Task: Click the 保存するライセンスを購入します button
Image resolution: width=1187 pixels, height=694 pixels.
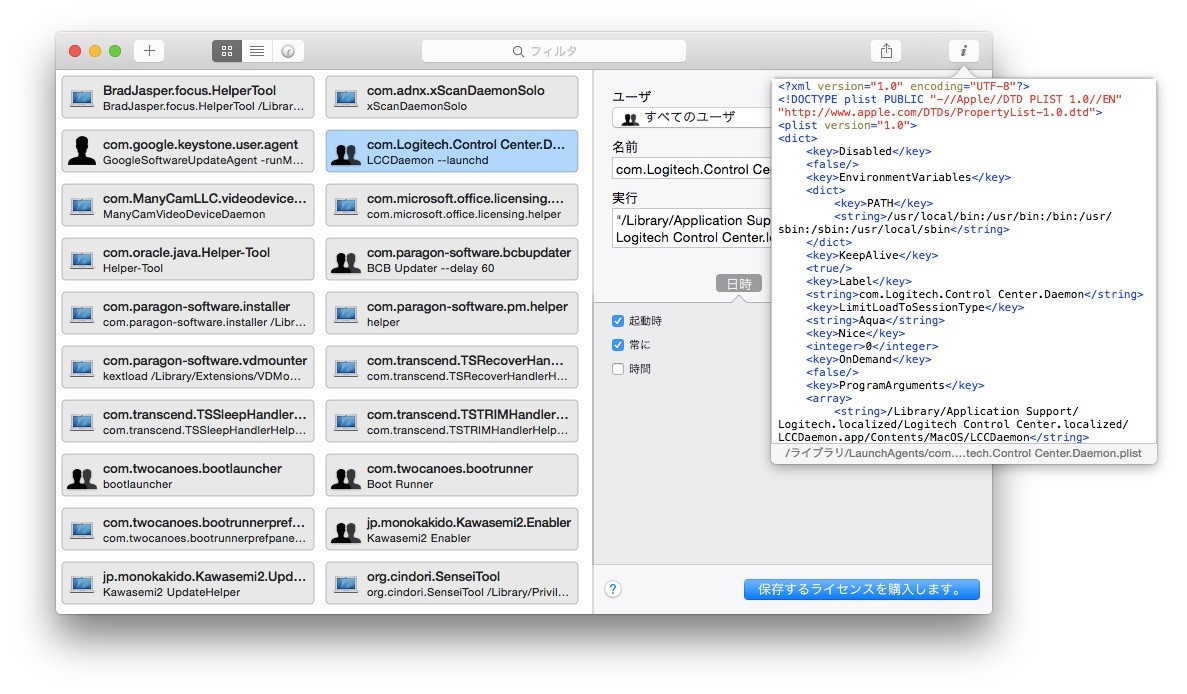Action: coord(861,589)
